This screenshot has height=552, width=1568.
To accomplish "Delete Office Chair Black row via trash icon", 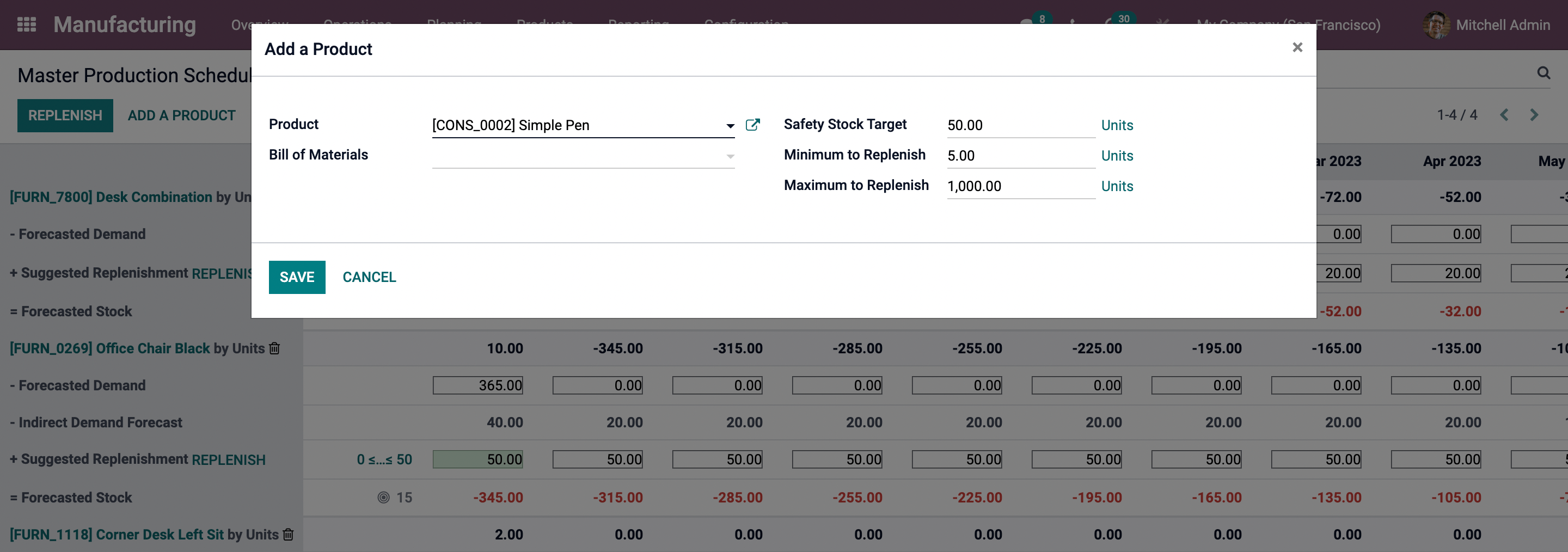I will tap(274, 348).
